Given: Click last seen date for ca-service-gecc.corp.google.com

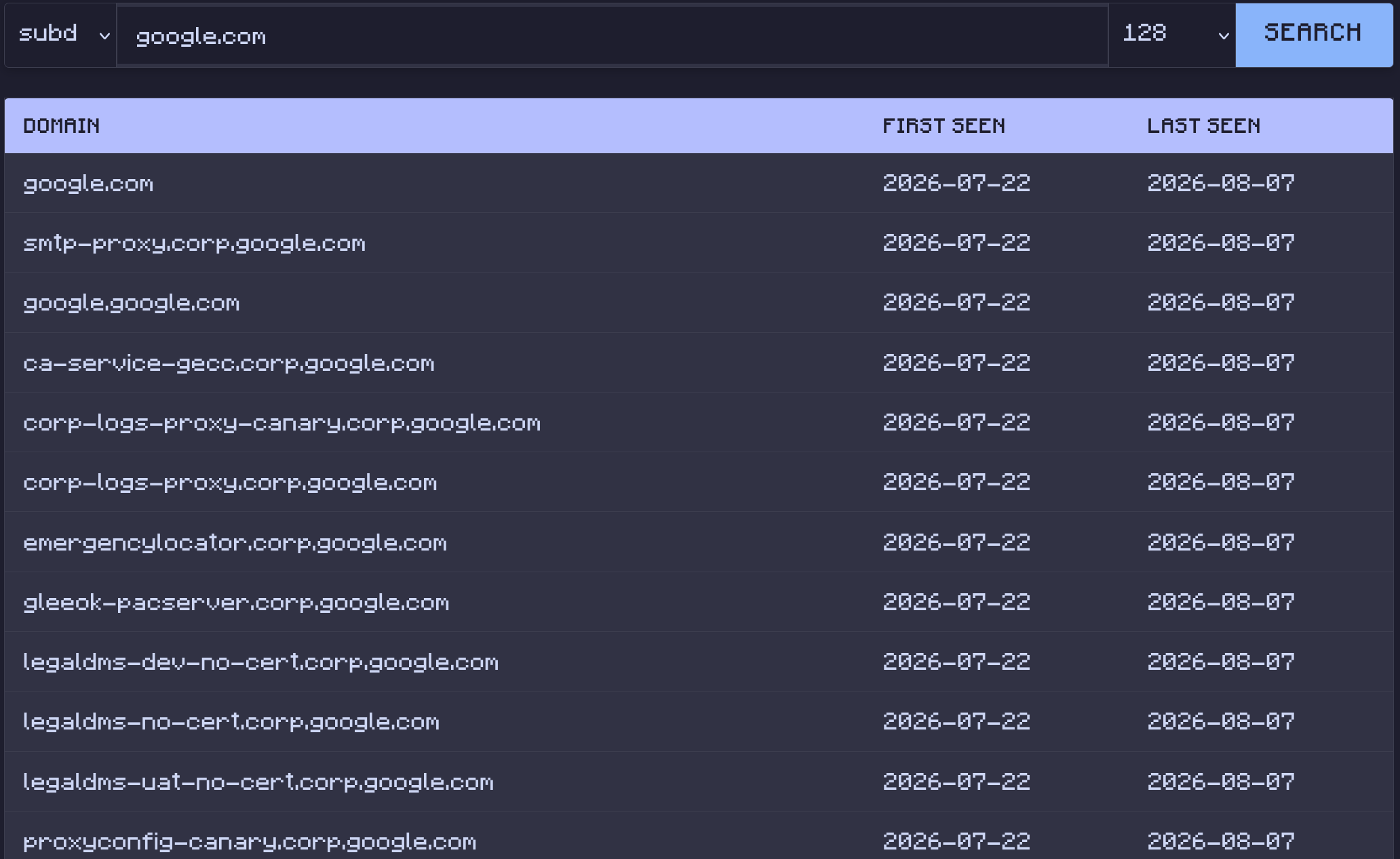Looking at the screenshot, I should click(x=1221, y=363).
